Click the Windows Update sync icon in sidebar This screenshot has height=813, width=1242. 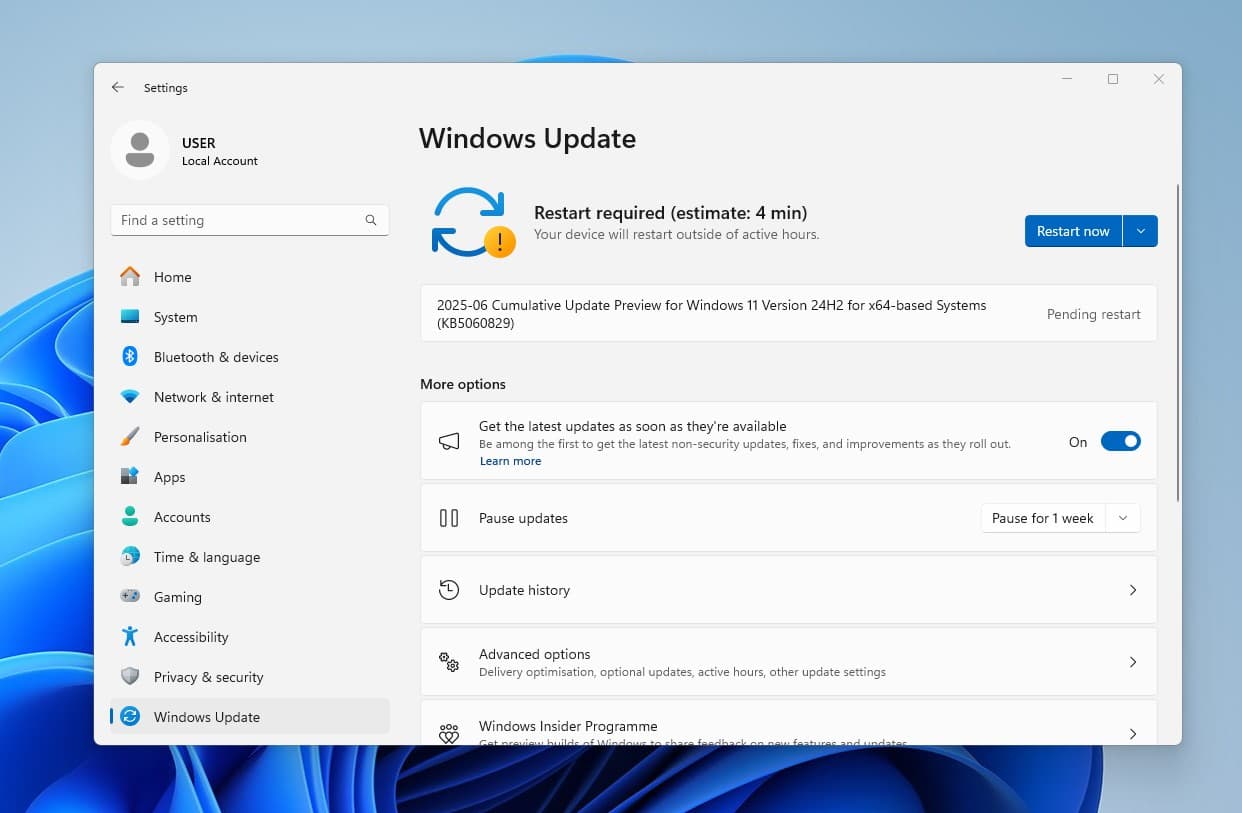point(130,716)
